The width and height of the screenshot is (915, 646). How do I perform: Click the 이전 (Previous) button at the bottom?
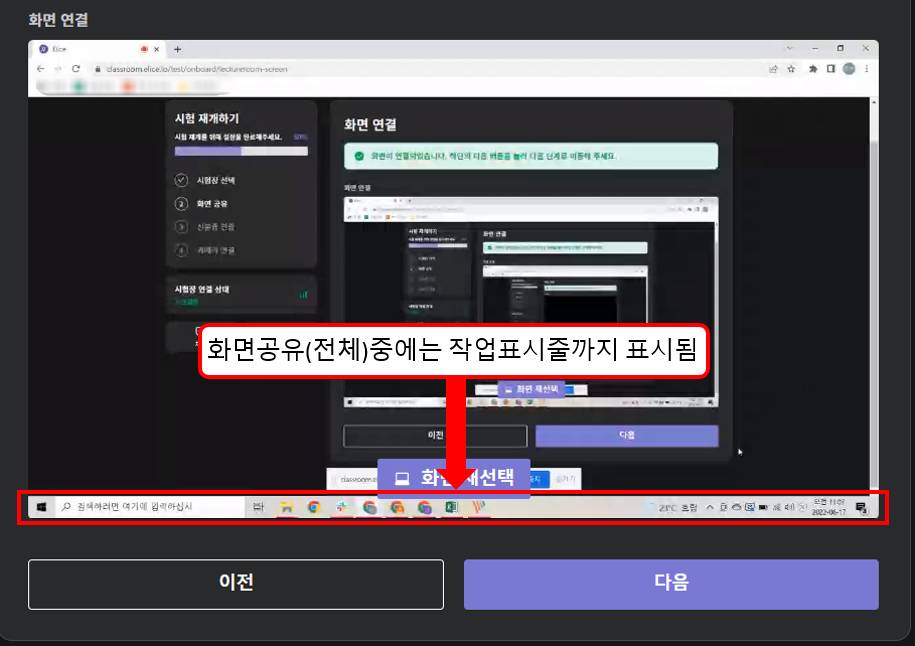[x=235, y=584]
